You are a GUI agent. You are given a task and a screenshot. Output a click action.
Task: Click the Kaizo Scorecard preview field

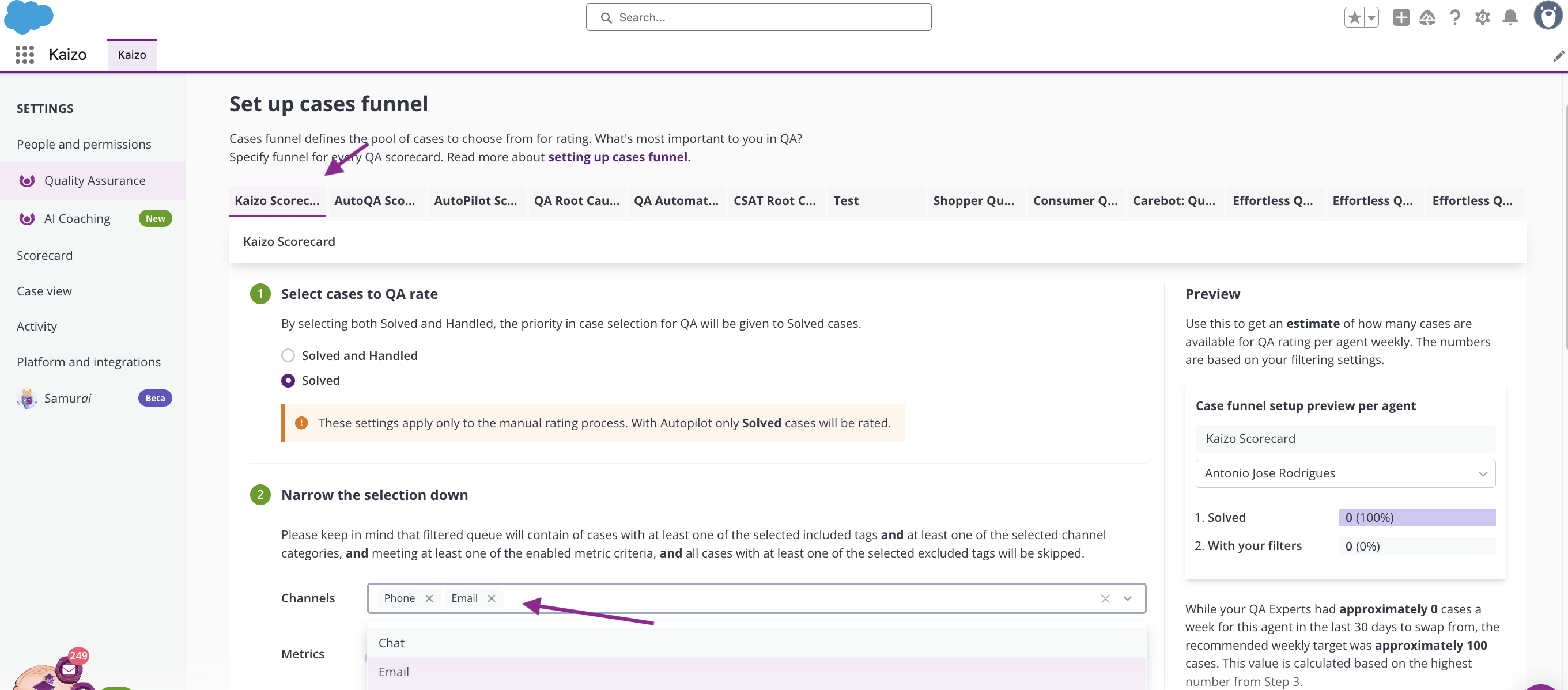(1344, 439)
